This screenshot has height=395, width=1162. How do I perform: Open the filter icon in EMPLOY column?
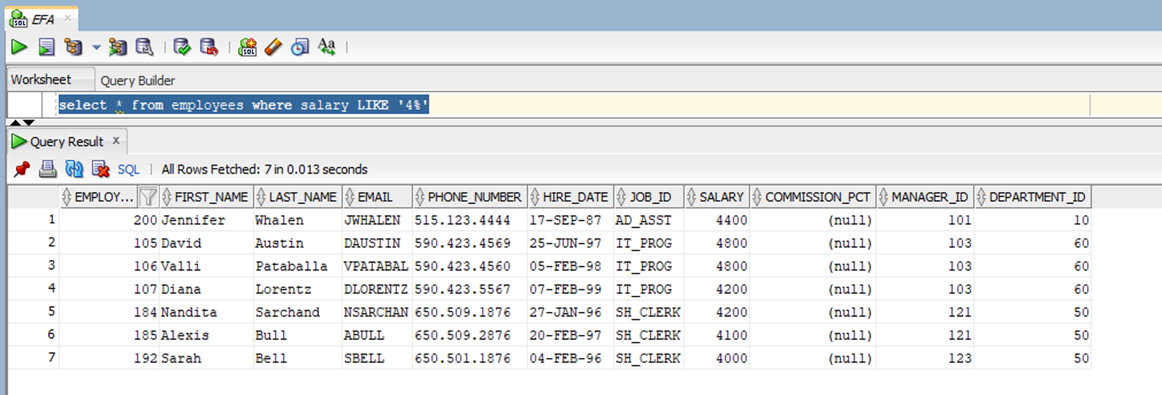[x=148, y=196]
